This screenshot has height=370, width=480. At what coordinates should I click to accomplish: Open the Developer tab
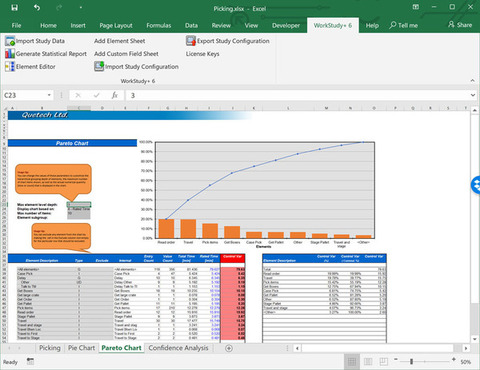click(x=286, y=25)
